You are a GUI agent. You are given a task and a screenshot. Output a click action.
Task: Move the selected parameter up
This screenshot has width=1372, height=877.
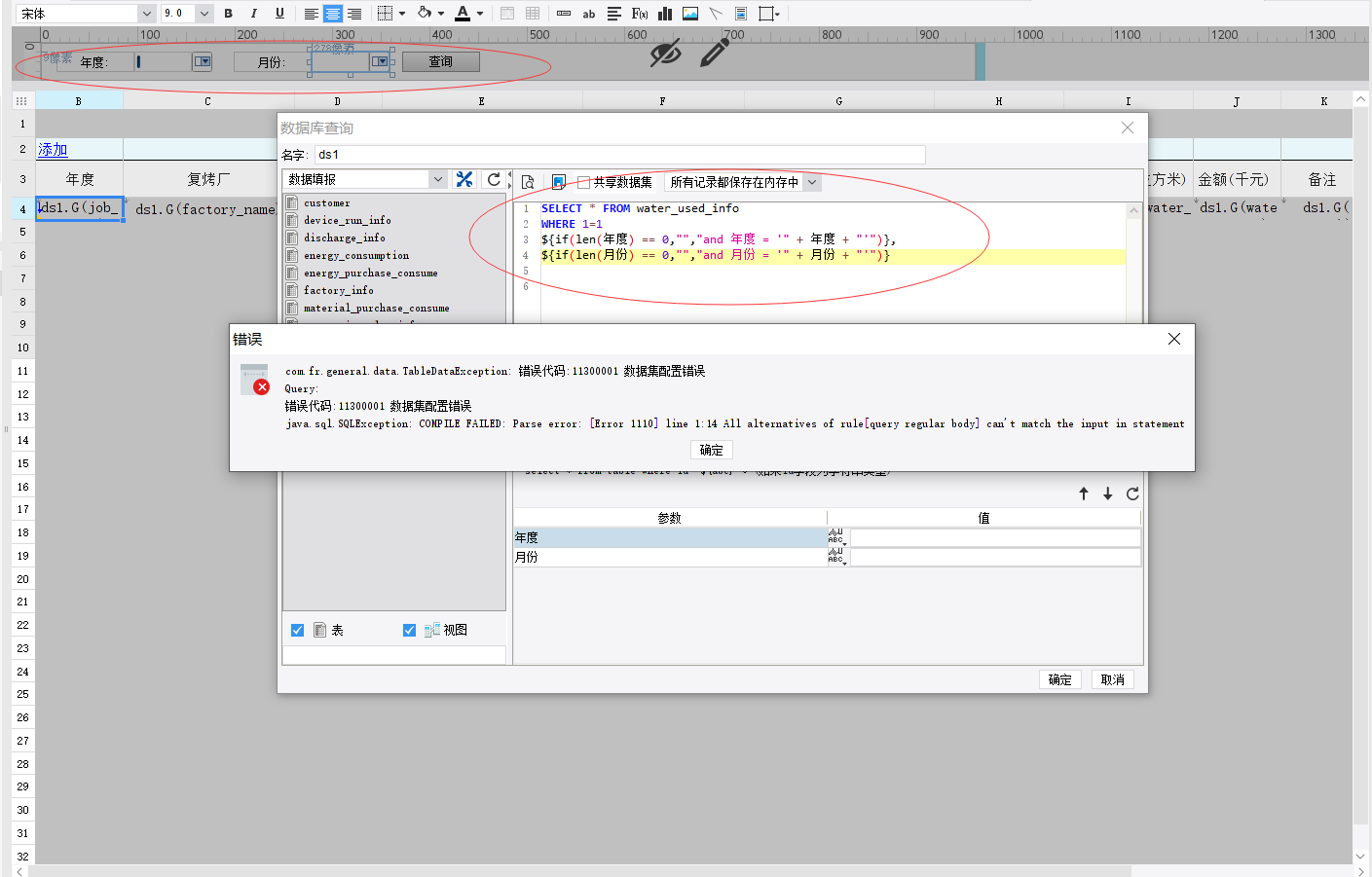tap(1084, 493)
